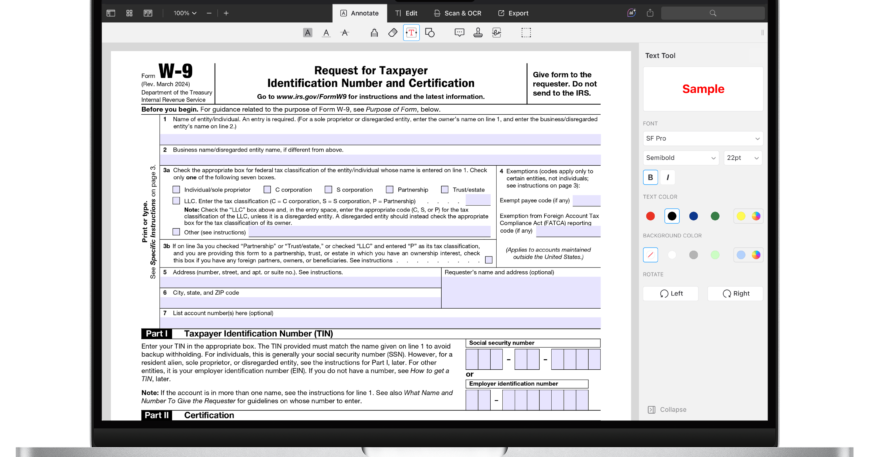Open the Export tab

click(512, 13)
